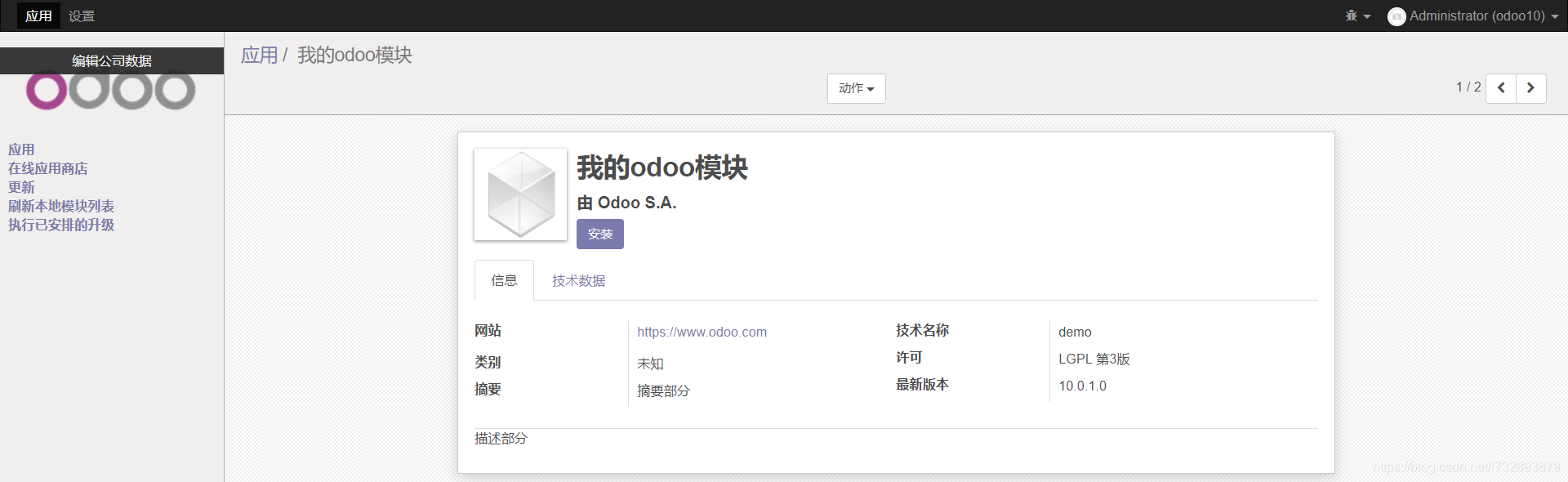Click the license value LGPL 第3版

pos(1094,359)
